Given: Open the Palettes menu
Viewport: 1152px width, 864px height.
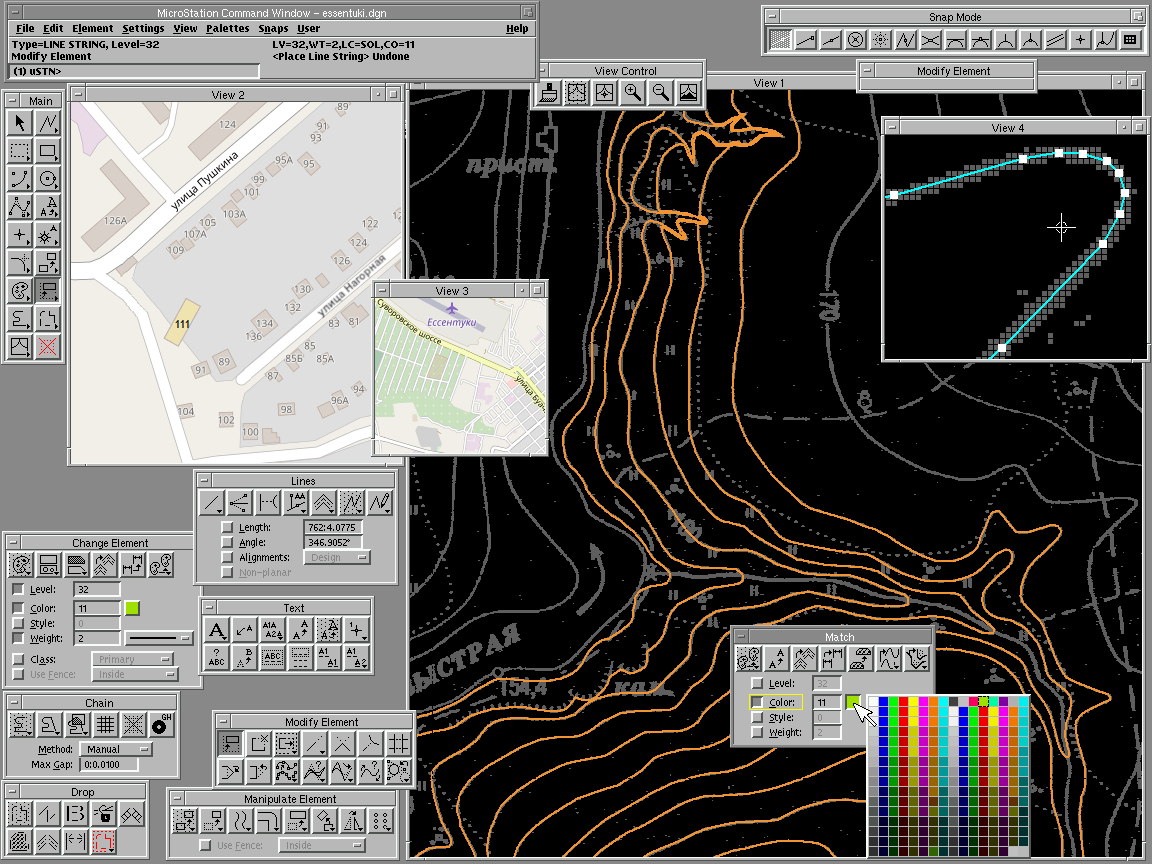Looking at the screenshot, I should [227, 29].
